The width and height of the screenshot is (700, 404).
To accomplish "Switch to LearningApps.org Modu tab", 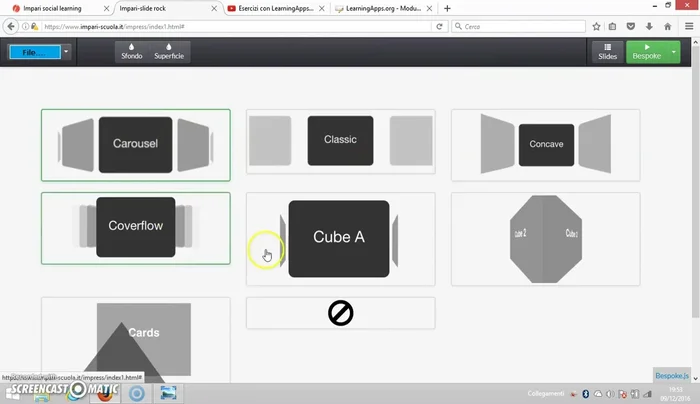I will (383, 8).
